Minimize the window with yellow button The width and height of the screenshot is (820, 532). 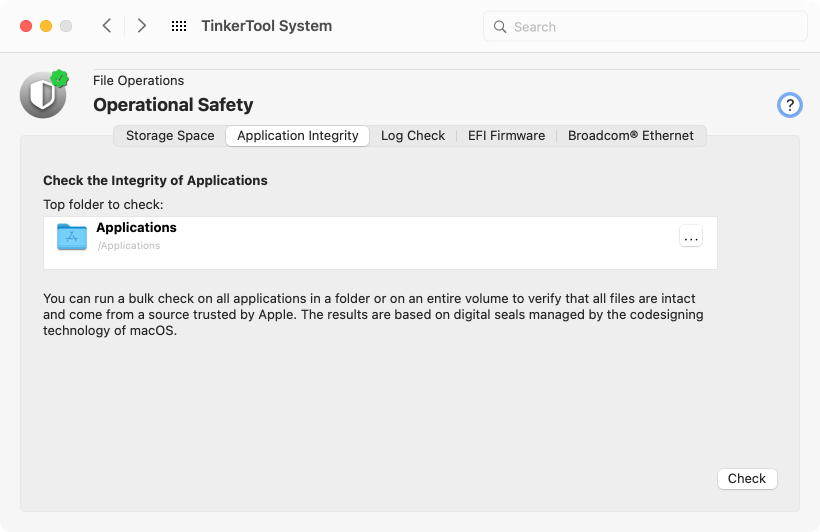click(46, 26)
